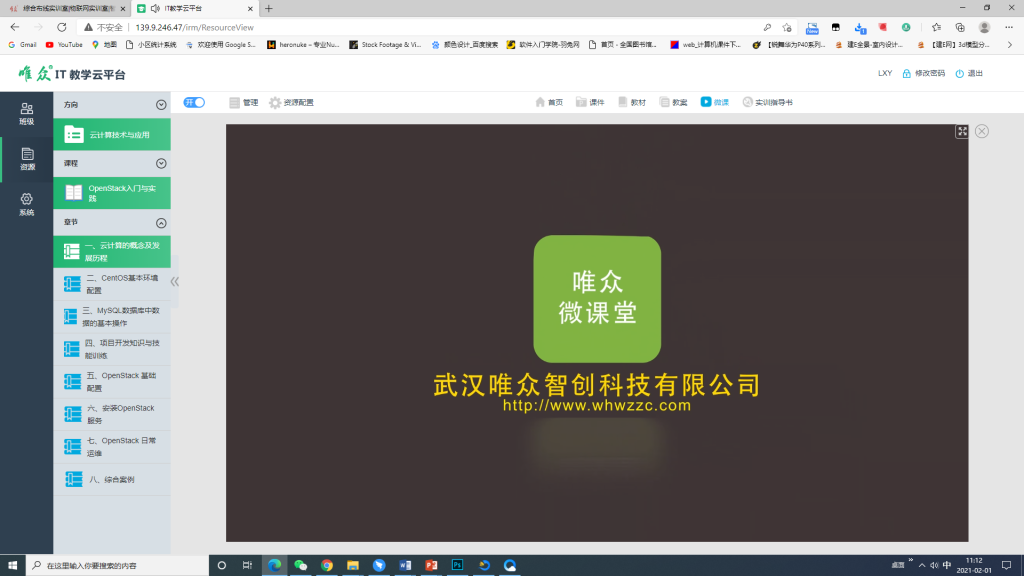This screenshot has width=1024, height=576.
Task: Open the Stock Footage bookmark
Action: (385, 45)
